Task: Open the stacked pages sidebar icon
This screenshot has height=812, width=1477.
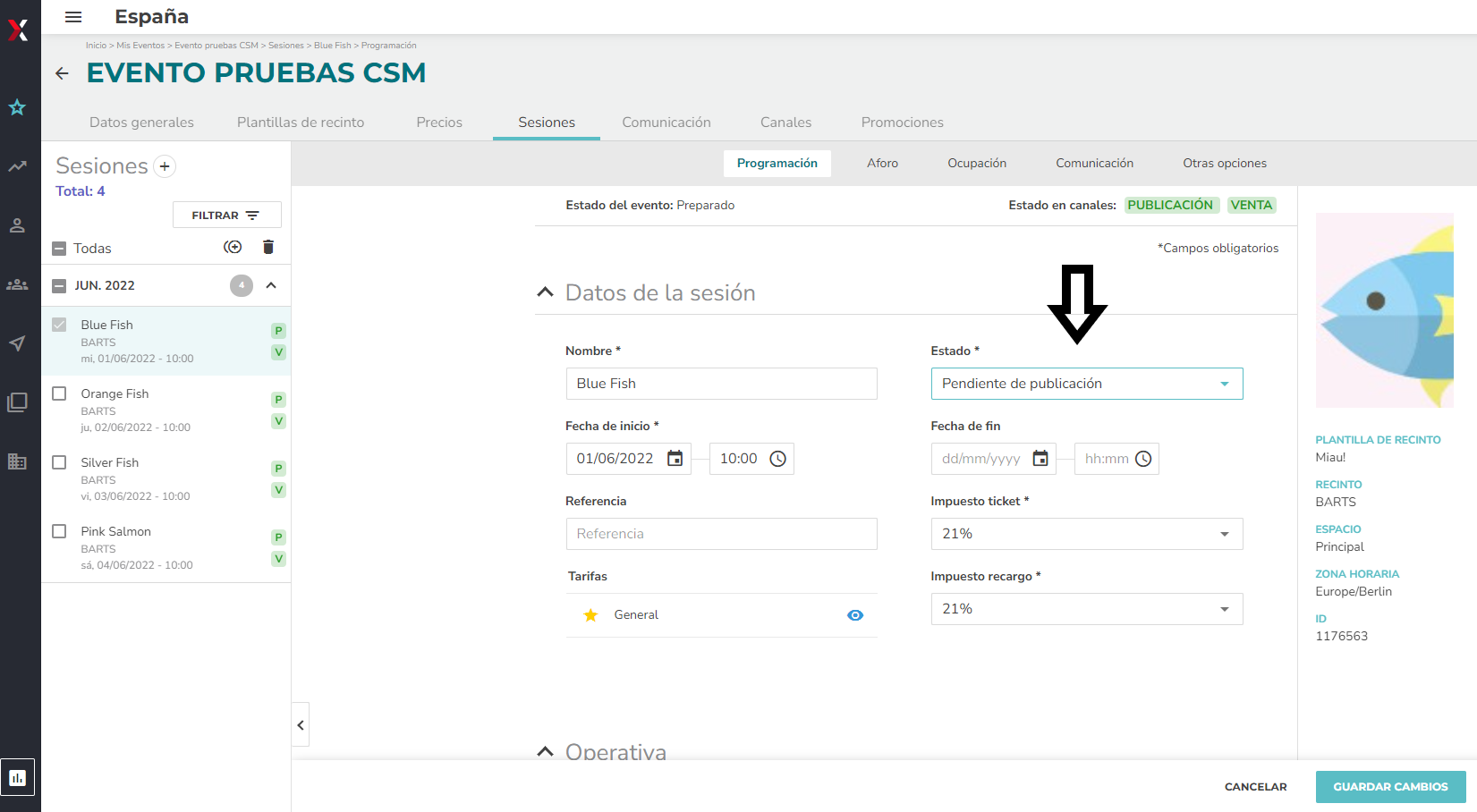Action: coord(17,402)
